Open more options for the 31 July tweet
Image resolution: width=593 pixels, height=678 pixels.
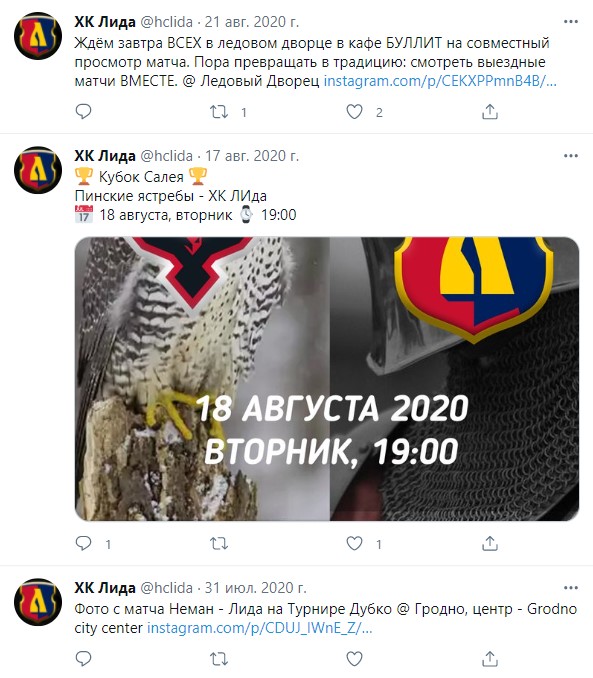coord(571,588)
